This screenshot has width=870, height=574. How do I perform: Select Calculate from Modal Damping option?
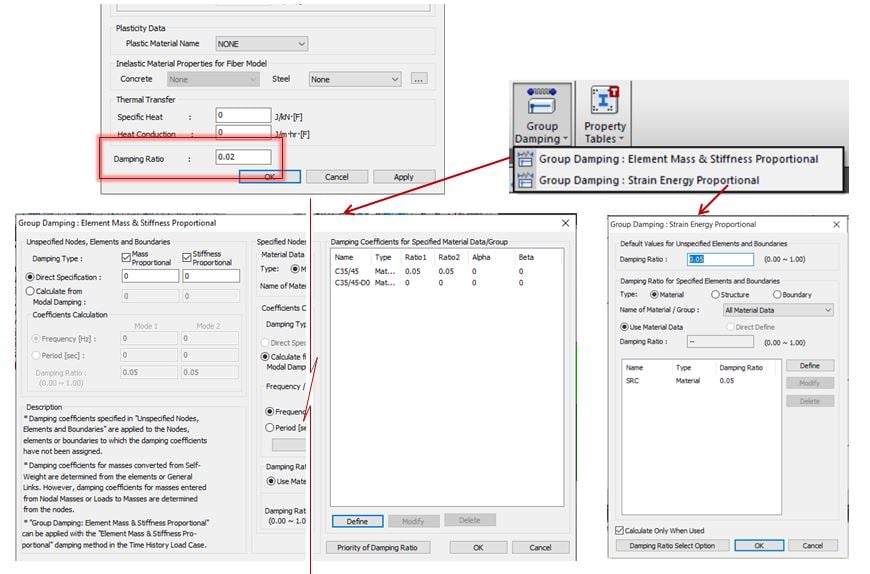tap(30, 291)
